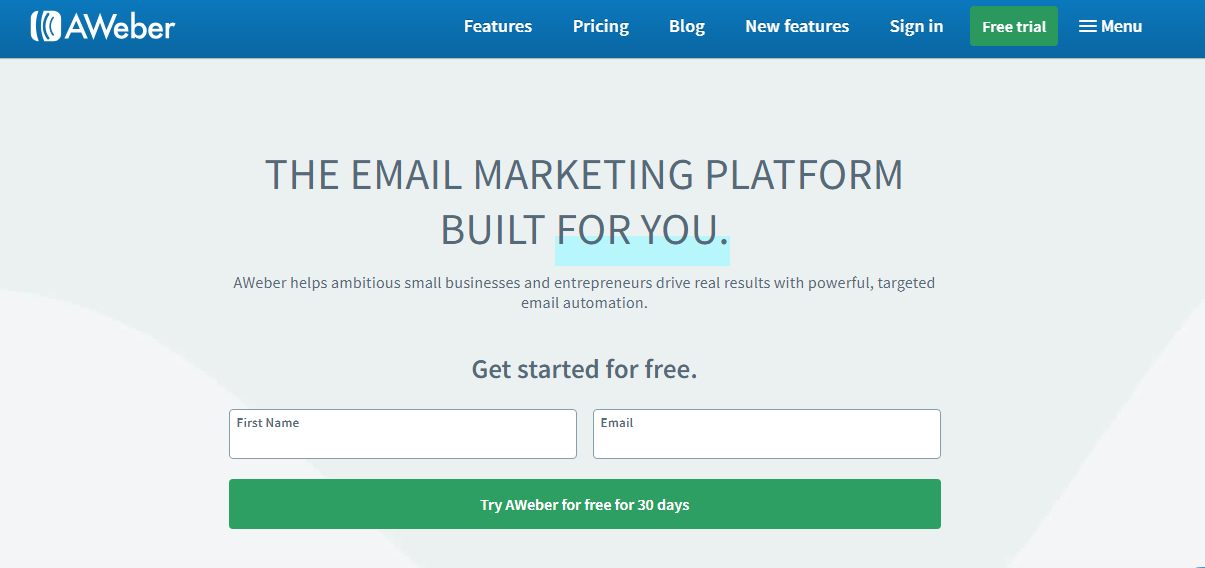Open the Features page

click(x=498, y=27)
